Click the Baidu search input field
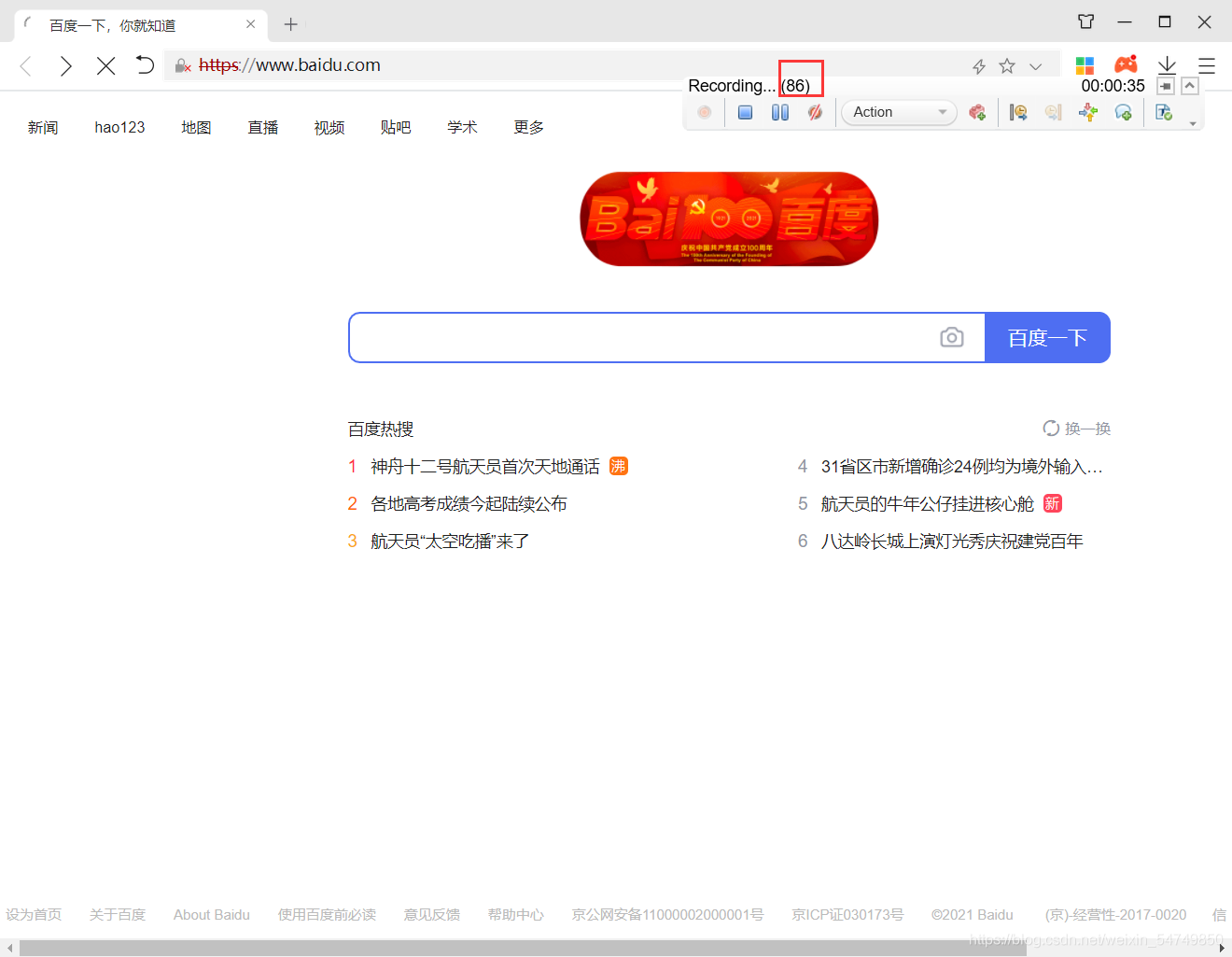The width and height of the screenshot is (1232, 957). pyautogui.click(x=644, y=337)
